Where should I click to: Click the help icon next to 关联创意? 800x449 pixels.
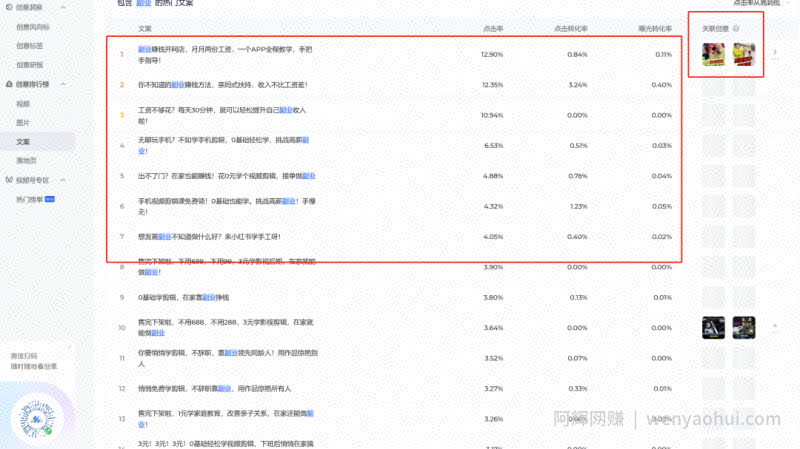point(736,29)
